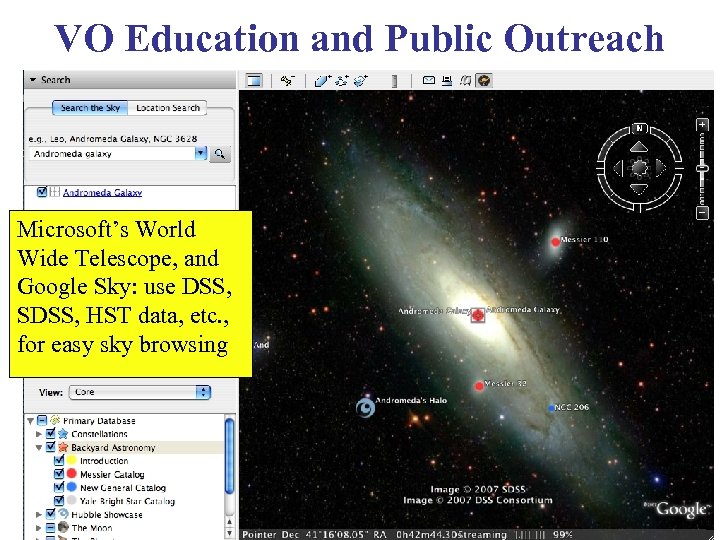Click the Constellations blue star icon

63,433
